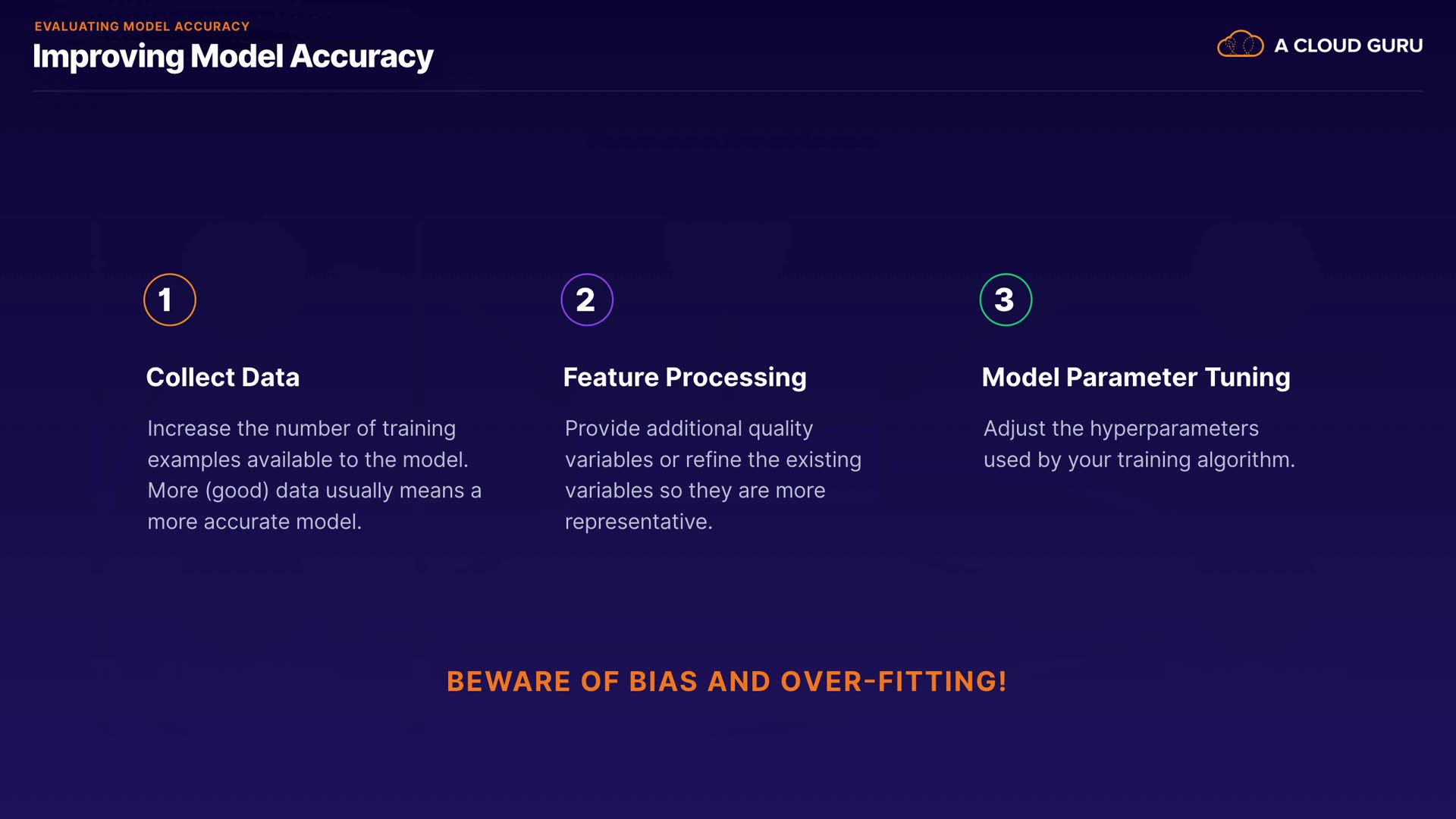Click the word "(good)" in parentheses
Viewport: 1456px width, 819px height.
pos(237,491)
